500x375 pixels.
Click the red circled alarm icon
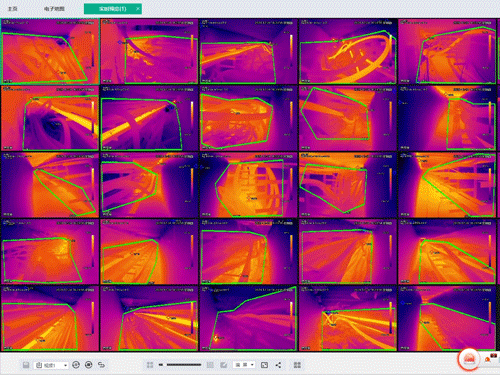click(469, 359)
